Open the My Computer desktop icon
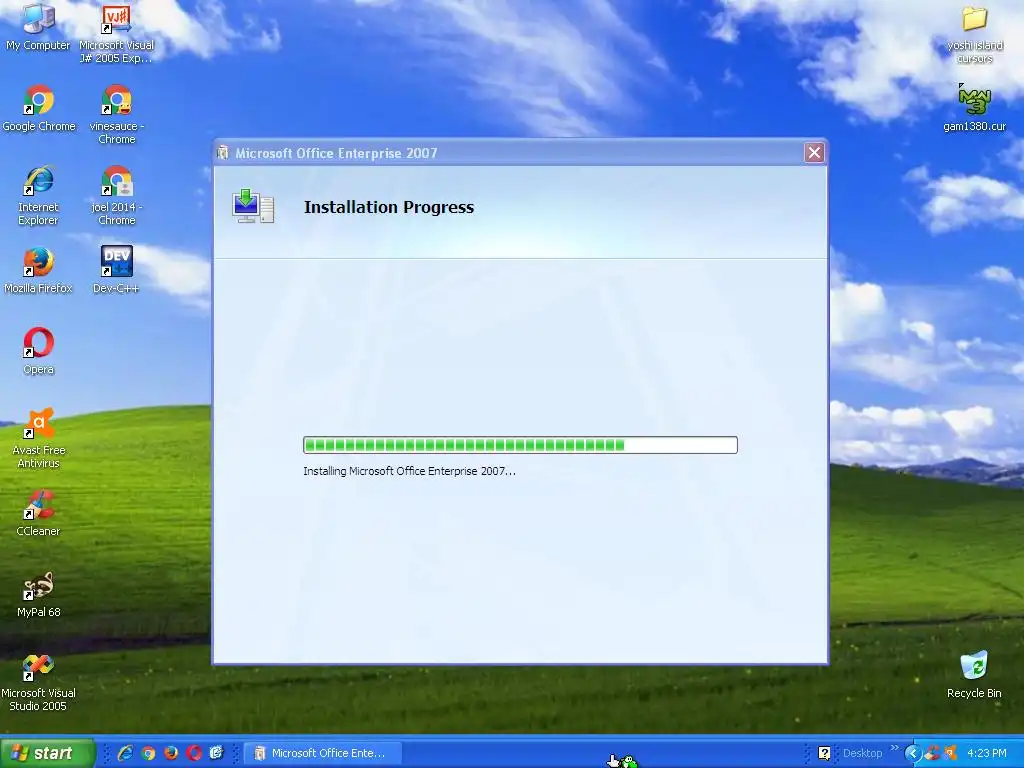Image resolution: width=1024 pixels, height=768 pixels. coord(38,26)
